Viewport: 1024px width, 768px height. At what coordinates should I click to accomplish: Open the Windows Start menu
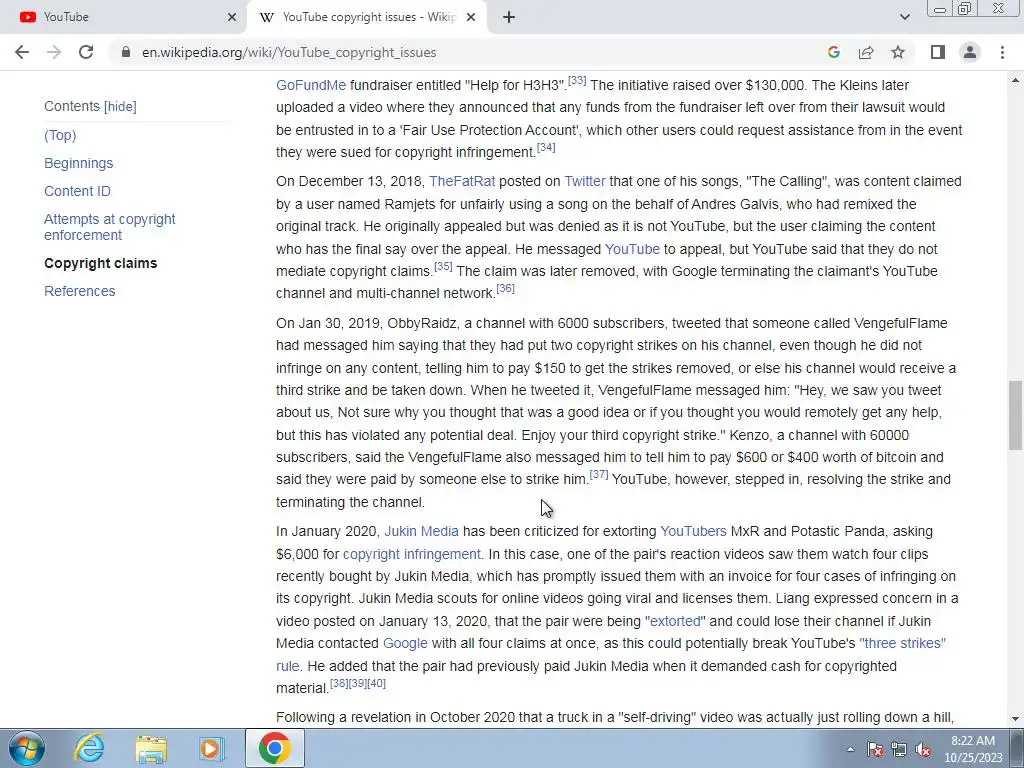[x=25, y=748]
